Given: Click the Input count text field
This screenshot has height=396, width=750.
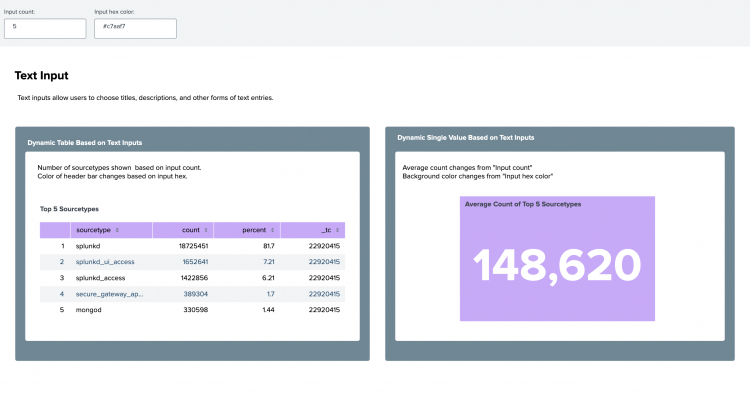Looking at the screenshot, I should (x=45, y=29).
